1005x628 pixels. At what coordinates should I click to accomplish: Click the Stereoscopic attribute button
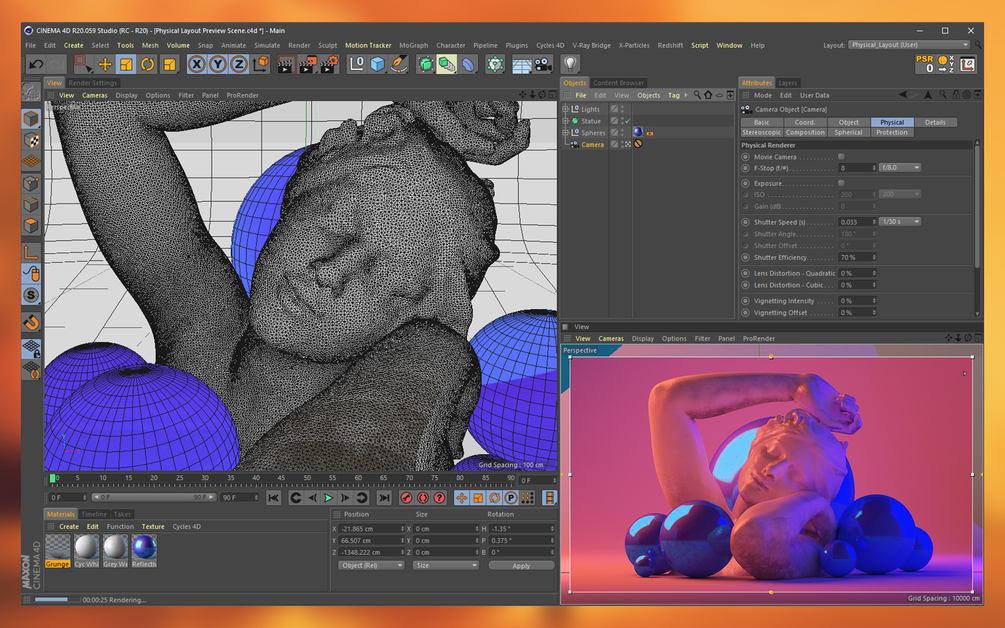pyautogui.click(x=761, y=133)
